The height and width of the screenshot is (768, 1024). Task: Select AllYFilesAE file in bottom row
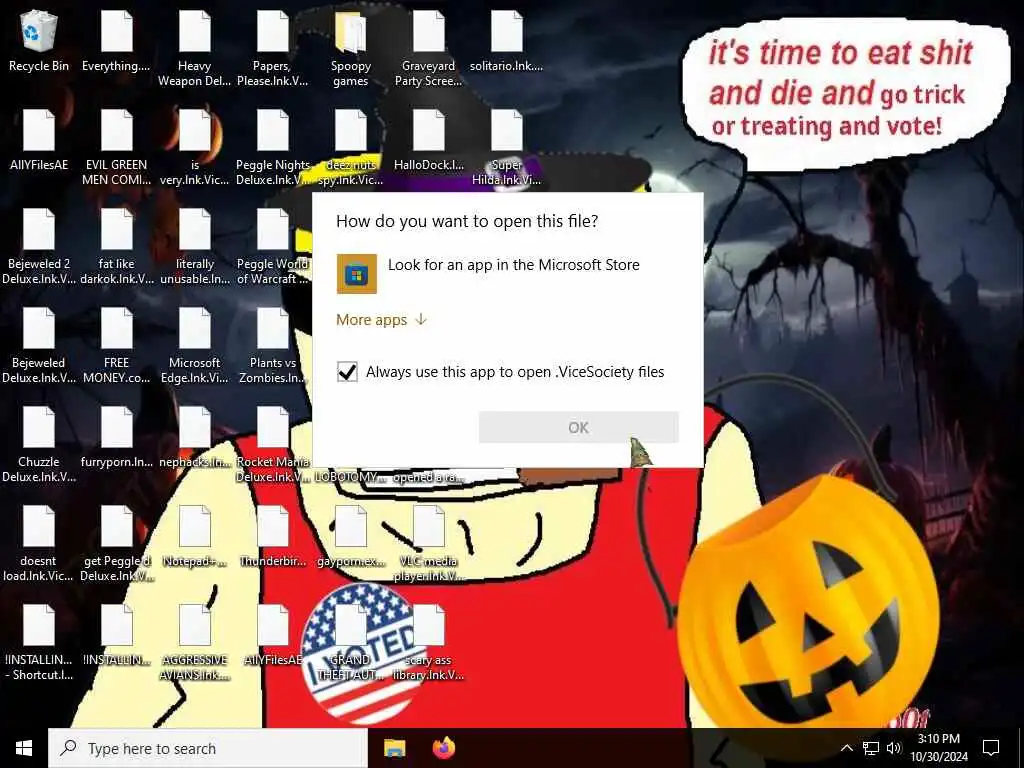(272, 636)
